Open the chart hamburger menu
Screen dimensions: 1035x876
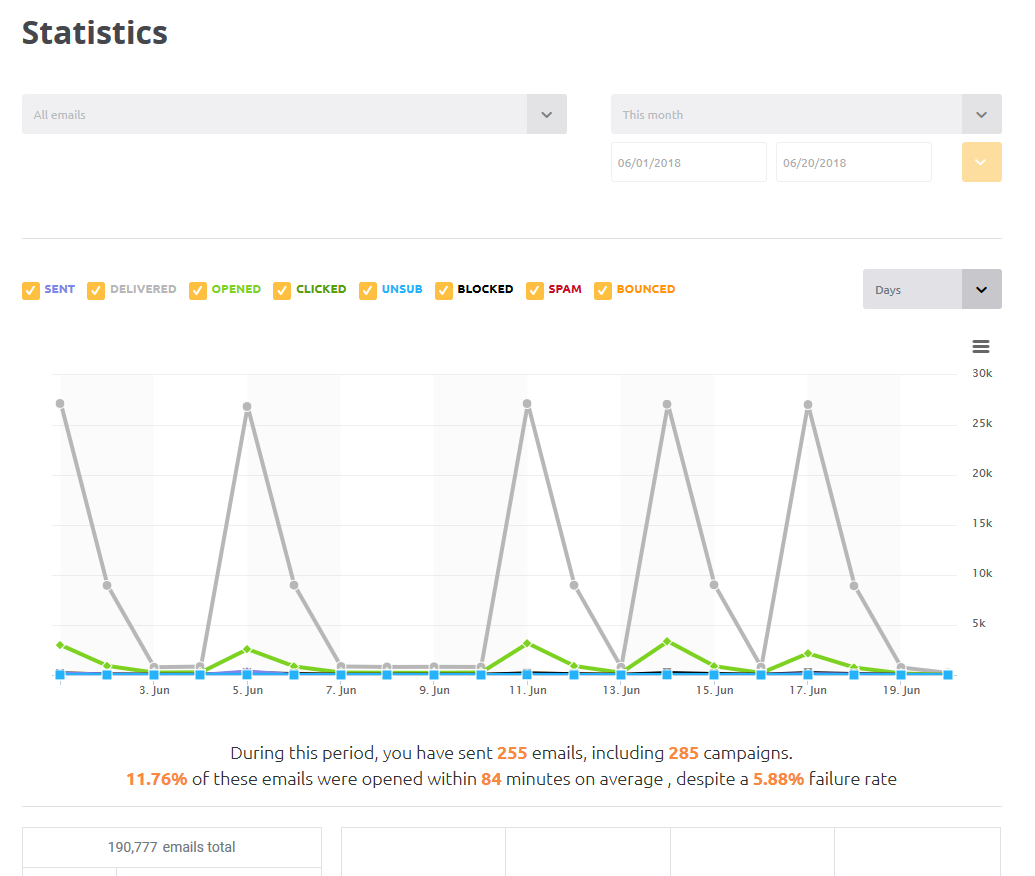(980, 347)
